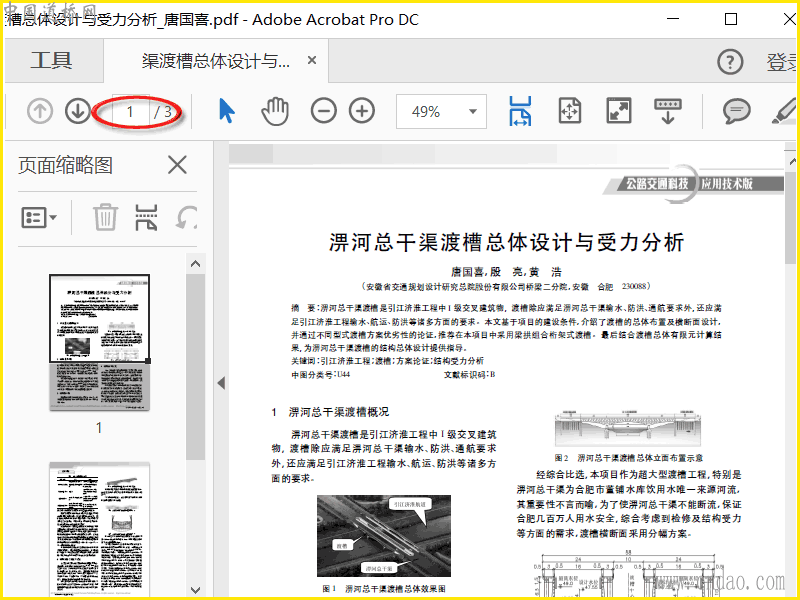
Task: Enter full screen mode icon
Action: [619, 111]
